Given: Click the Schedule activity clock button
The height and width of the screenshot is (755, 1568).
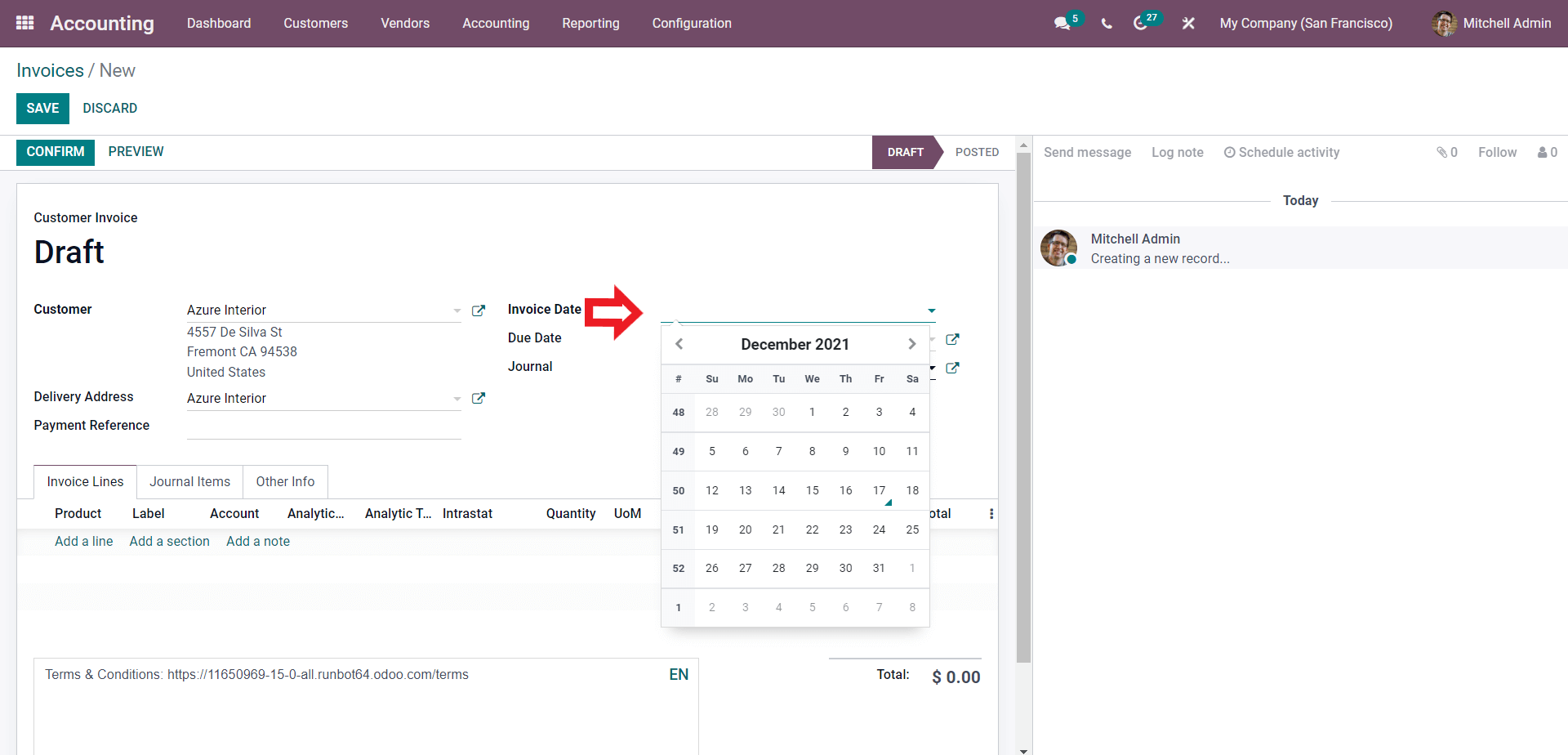Looking at the screenshot, I should pyautogui.click(x=1281, y=152).
